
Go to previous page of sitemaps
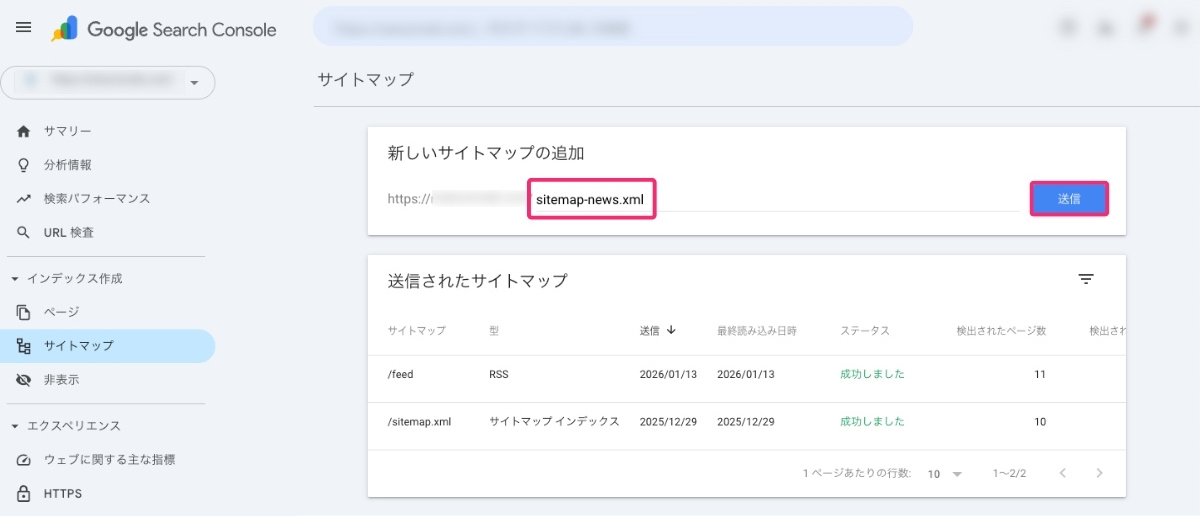(x=1063, y=473)
